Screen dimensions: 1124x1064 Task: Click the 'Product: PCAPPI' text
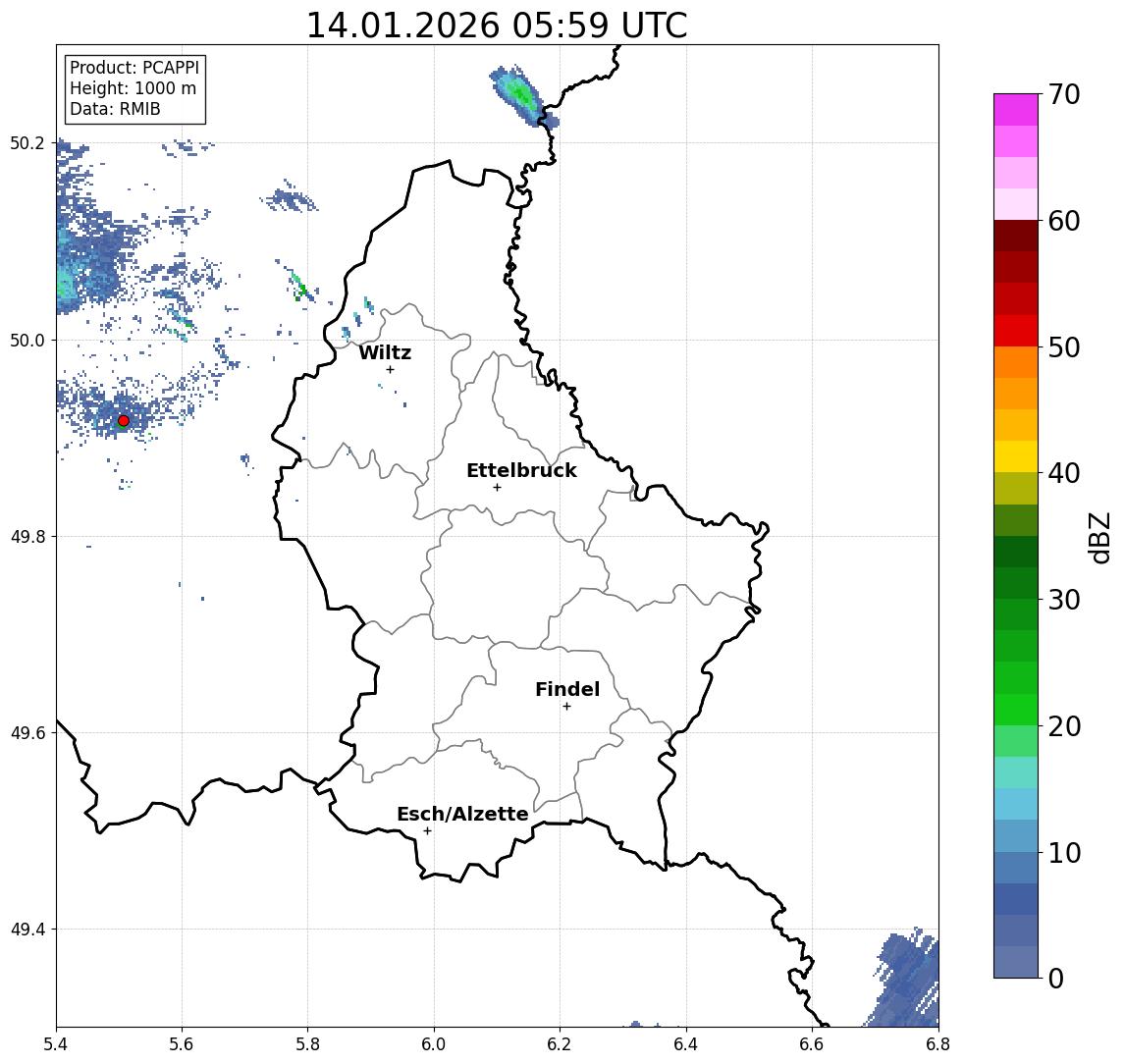coord(134,68)
